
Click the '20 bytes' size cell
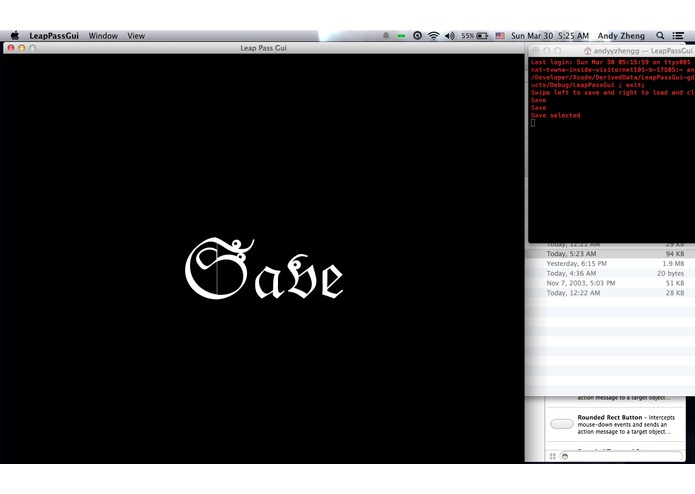[670, 273]
